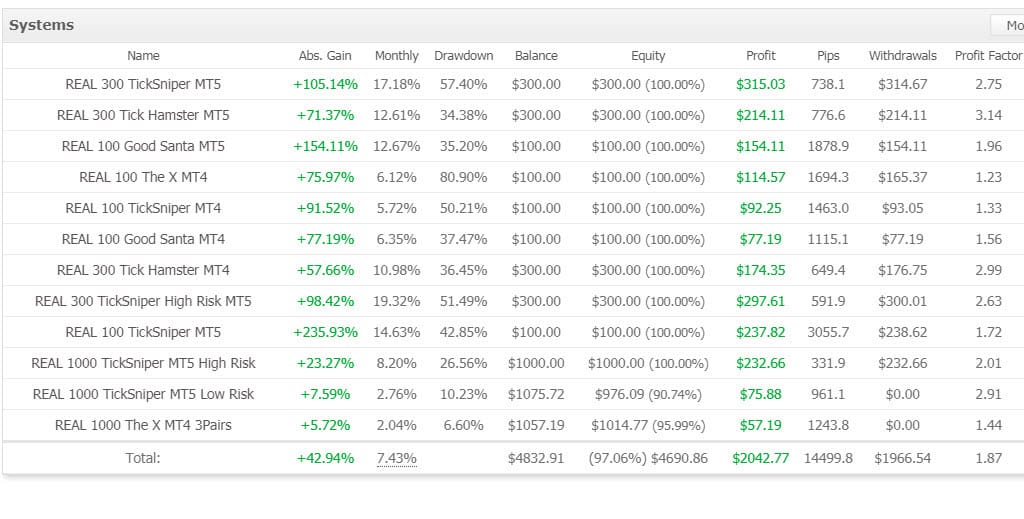View REAL 300 Tick Hamster MT4 system
Screen dimensions: 1024x519
pos(143,270)
